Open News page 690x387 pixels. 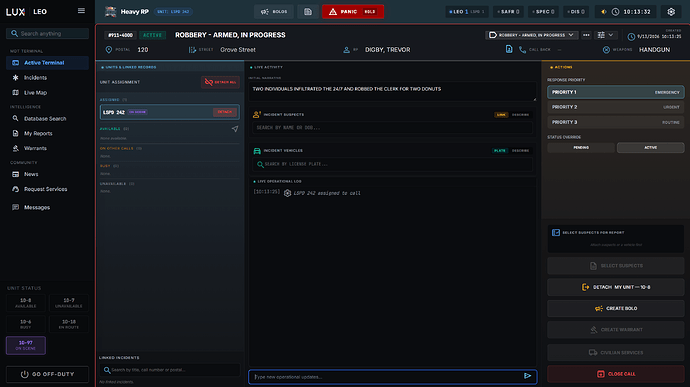(x=48, y=174)
